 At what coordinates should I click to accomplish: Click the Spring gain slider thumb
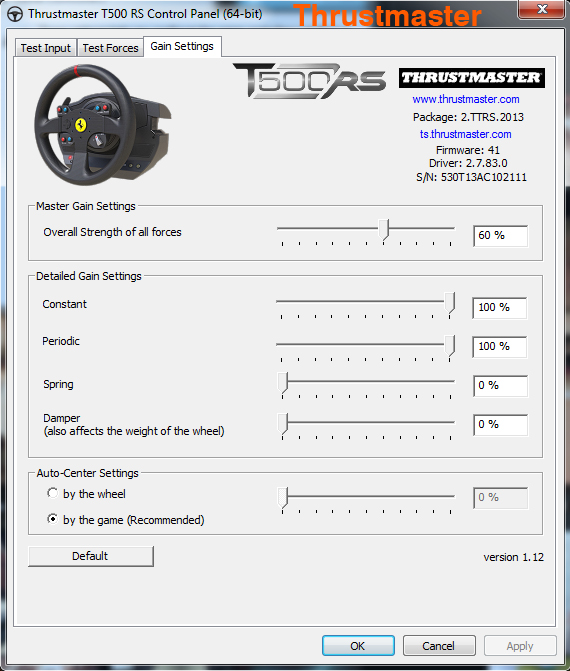click(x=283, y=382)
